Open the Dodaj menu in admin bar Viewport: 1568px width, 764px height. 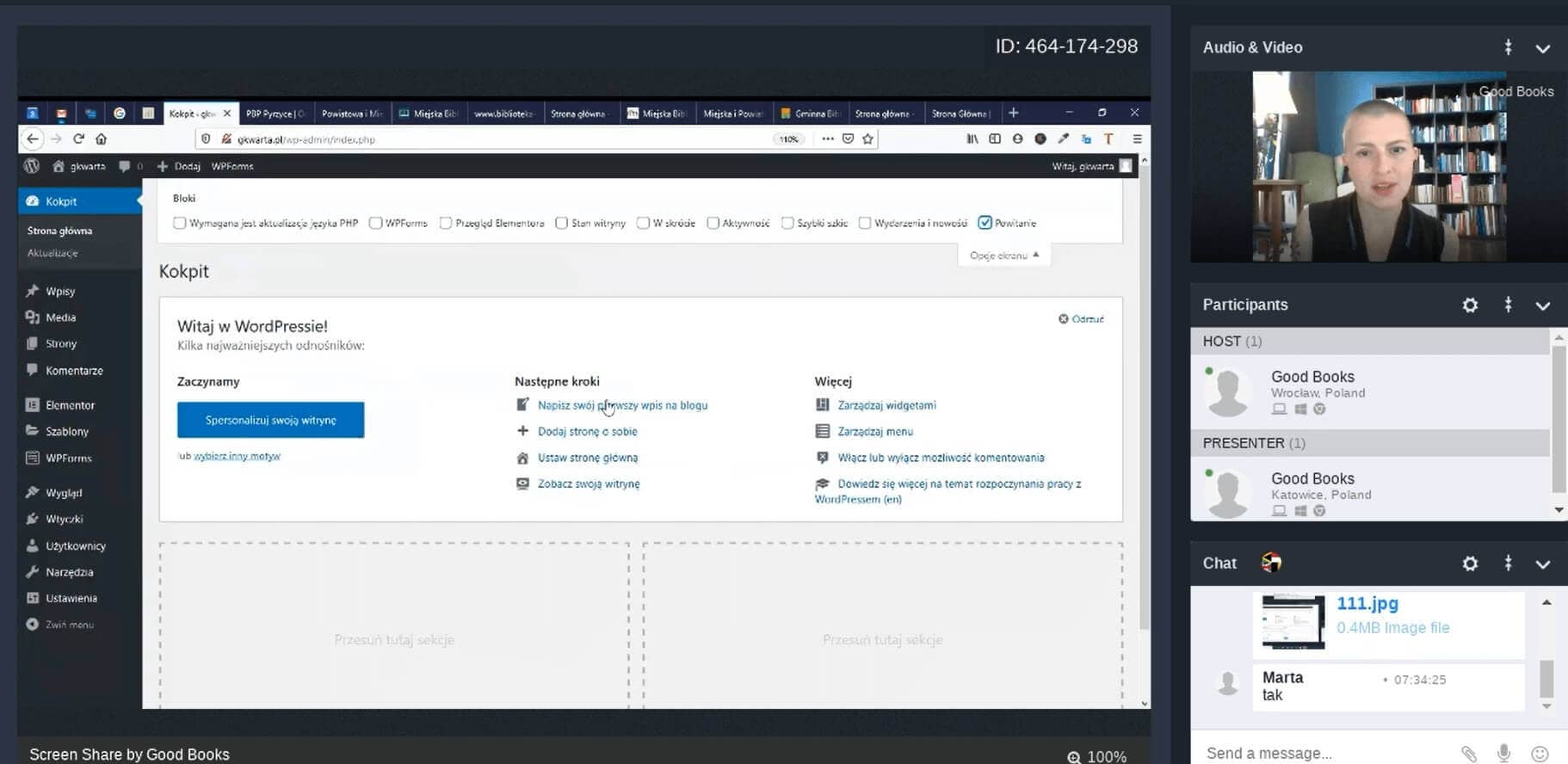pyautogui.click(x=179, y=166)
